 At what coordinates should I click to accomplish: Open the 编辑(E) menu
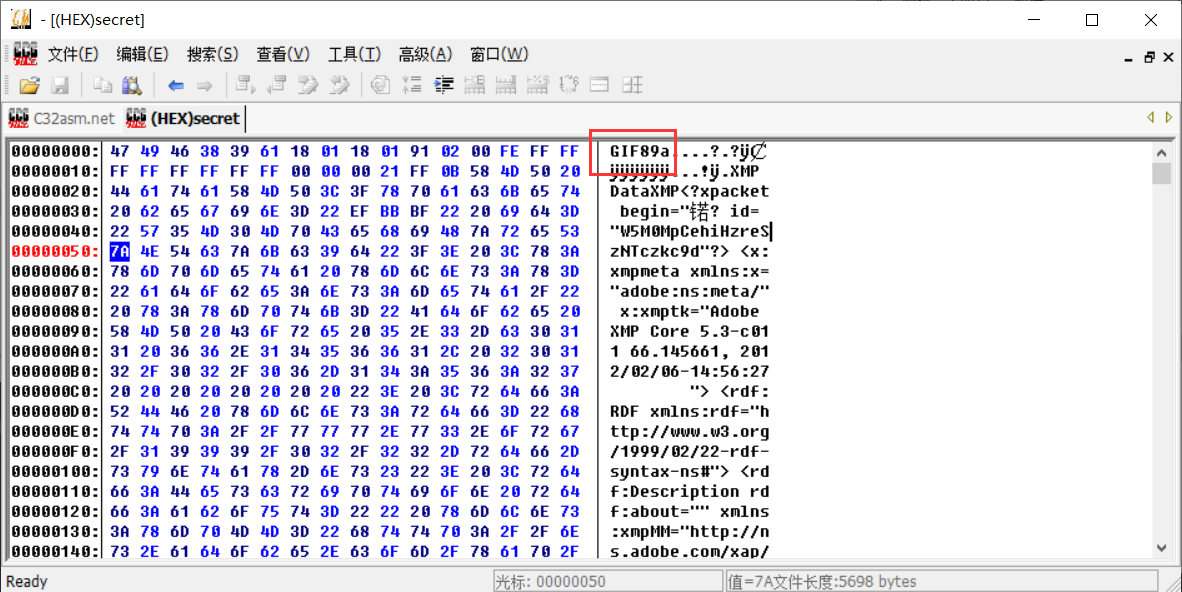point(142,54)
